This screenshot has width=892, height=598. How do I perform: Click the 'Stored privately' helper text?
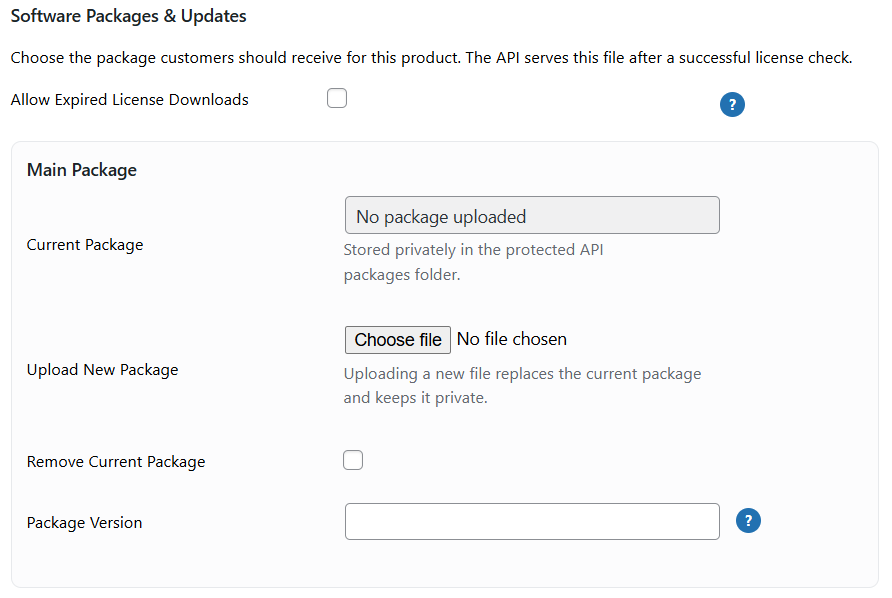click(473, 250)
